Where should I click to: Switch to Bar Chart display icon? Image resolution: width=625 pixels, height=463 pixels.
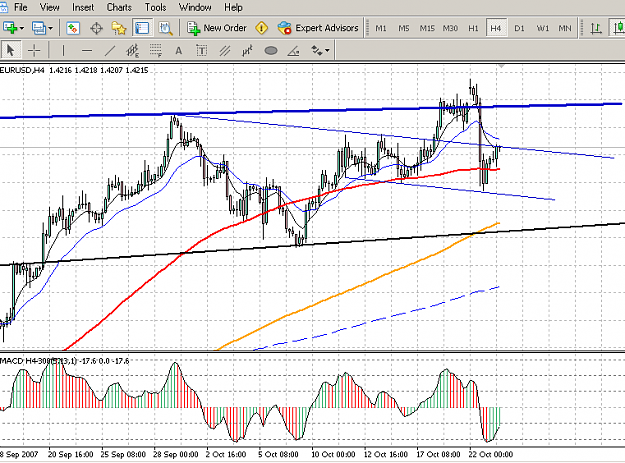click(x=596, y=28)
